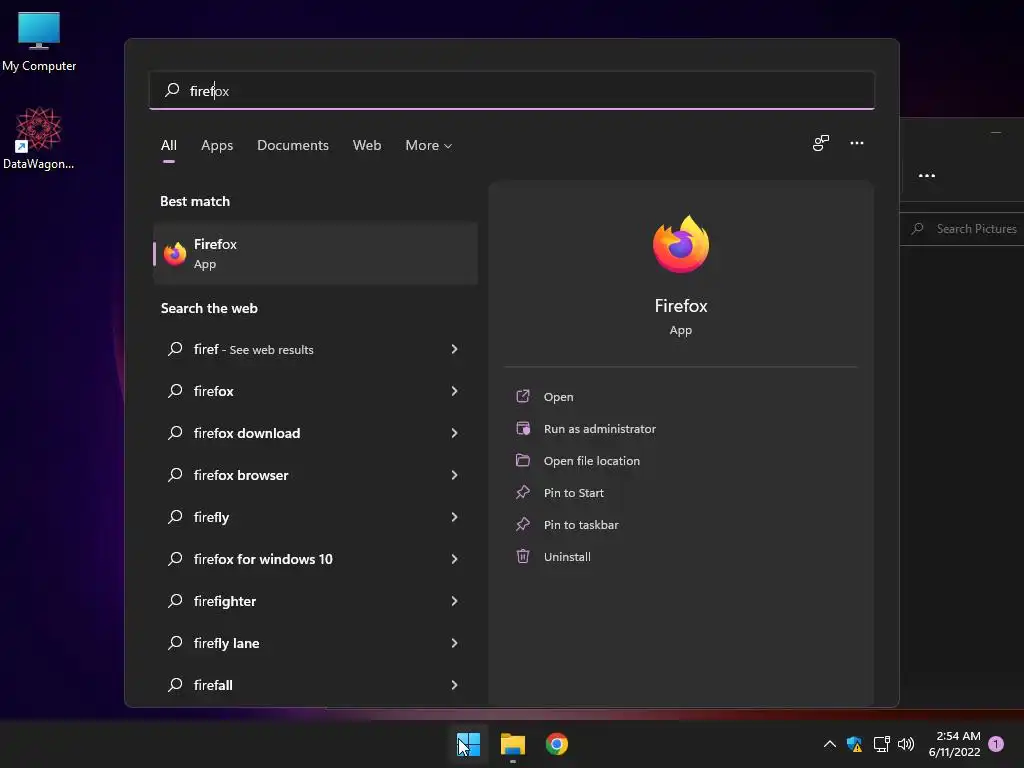Viewport: 1024px width, 768px height.
Task: Open Windows Security tray icon
Action: coord(854,744)
